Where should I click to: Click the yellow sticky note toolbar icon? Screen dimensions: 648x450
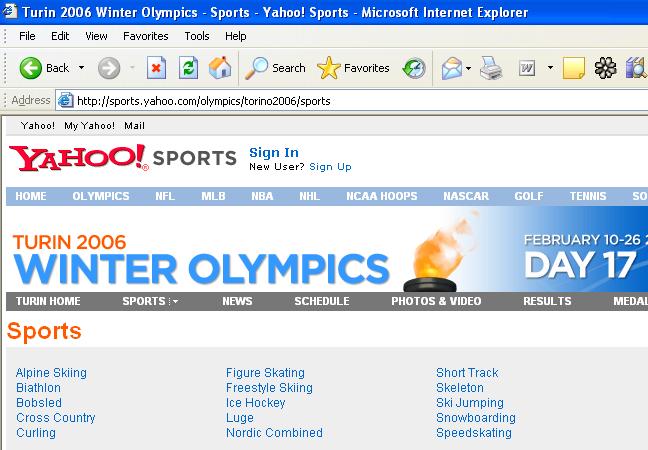[574, 68]
